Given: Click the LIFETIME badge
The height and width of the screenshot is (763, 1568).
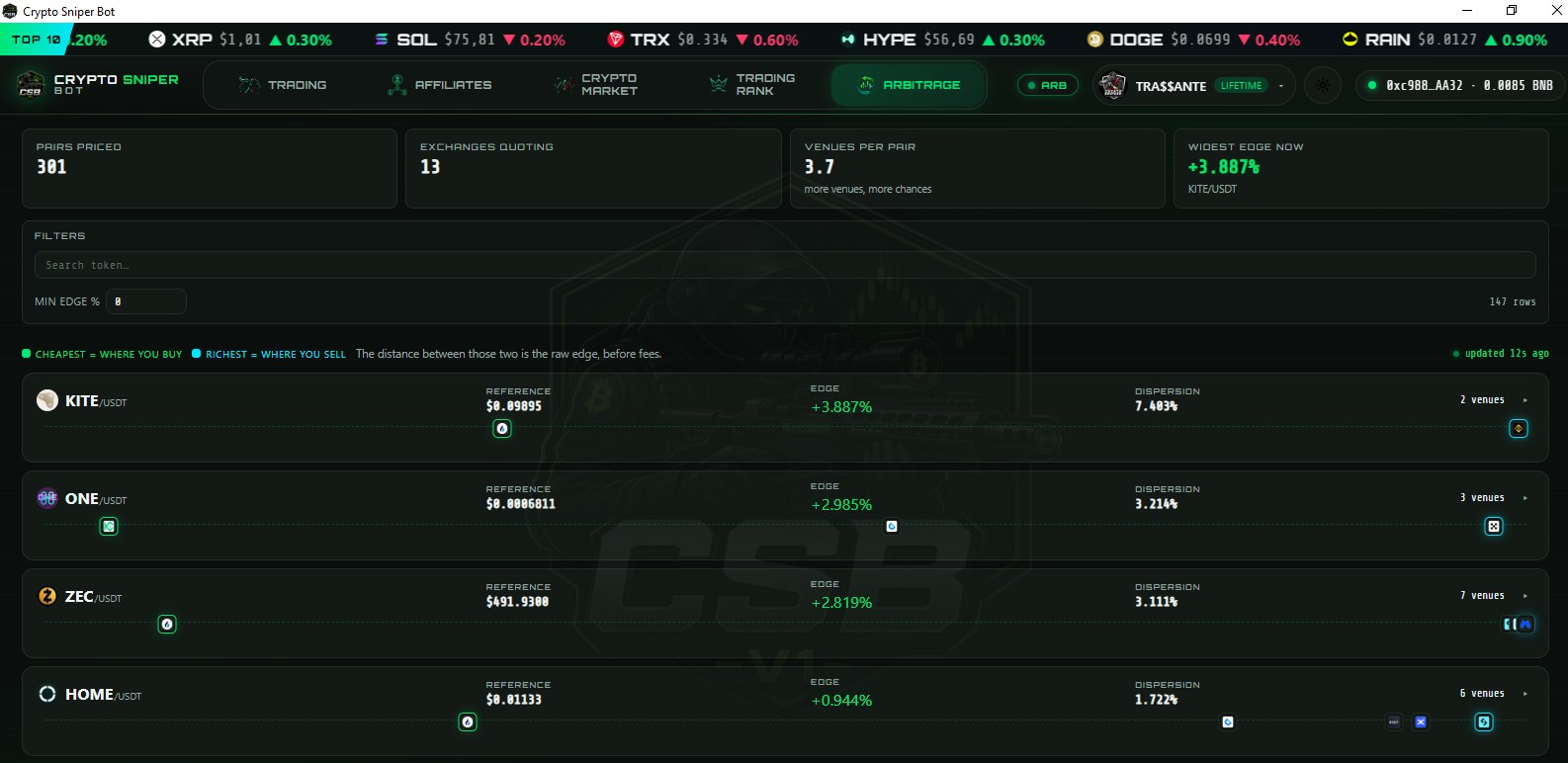Looking at the screenshot, I should point(1241,86).
